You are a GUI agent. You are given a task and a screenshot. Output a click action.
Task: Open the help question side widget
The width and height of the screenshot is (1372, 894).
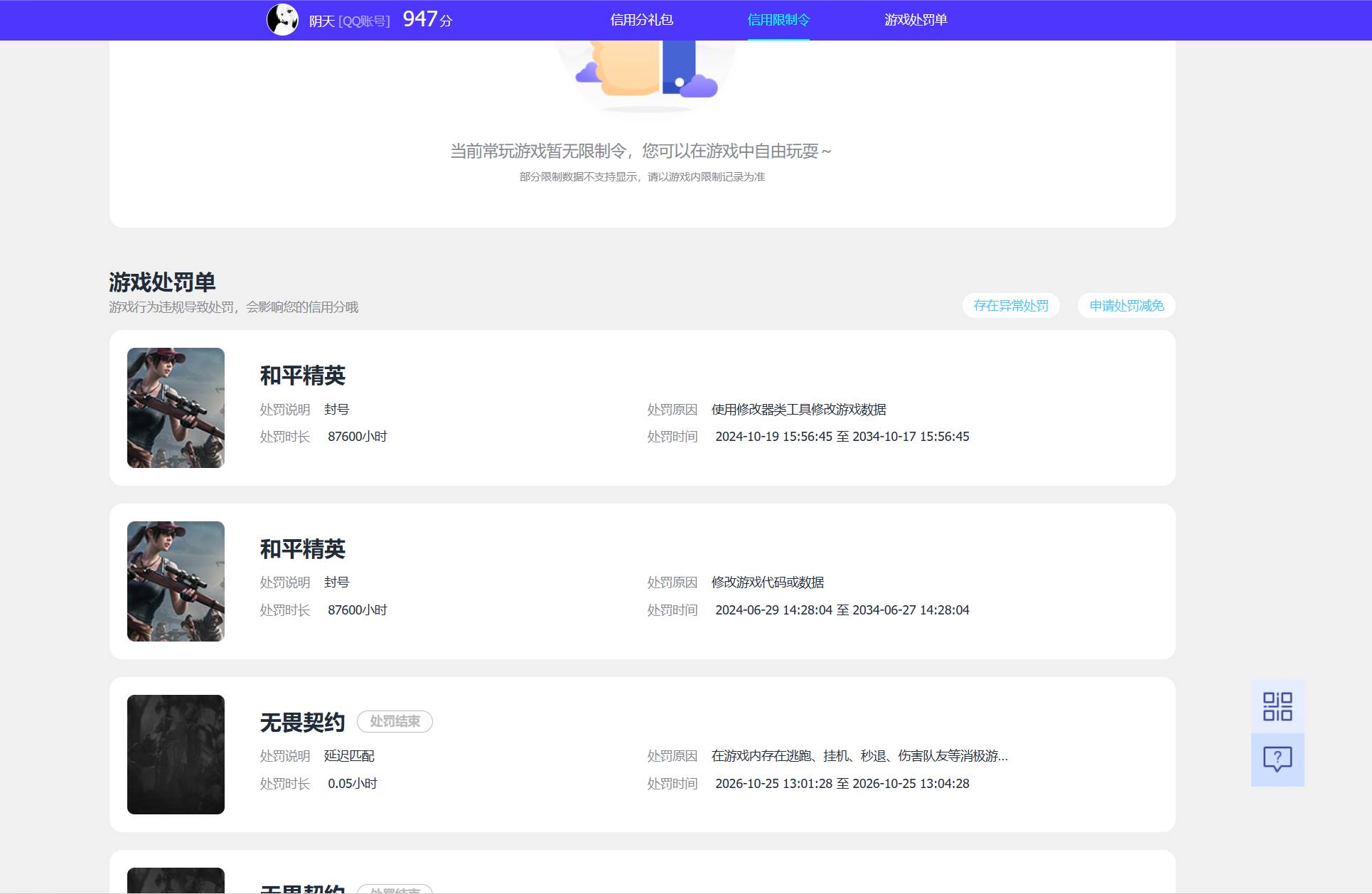(1277, 759)
